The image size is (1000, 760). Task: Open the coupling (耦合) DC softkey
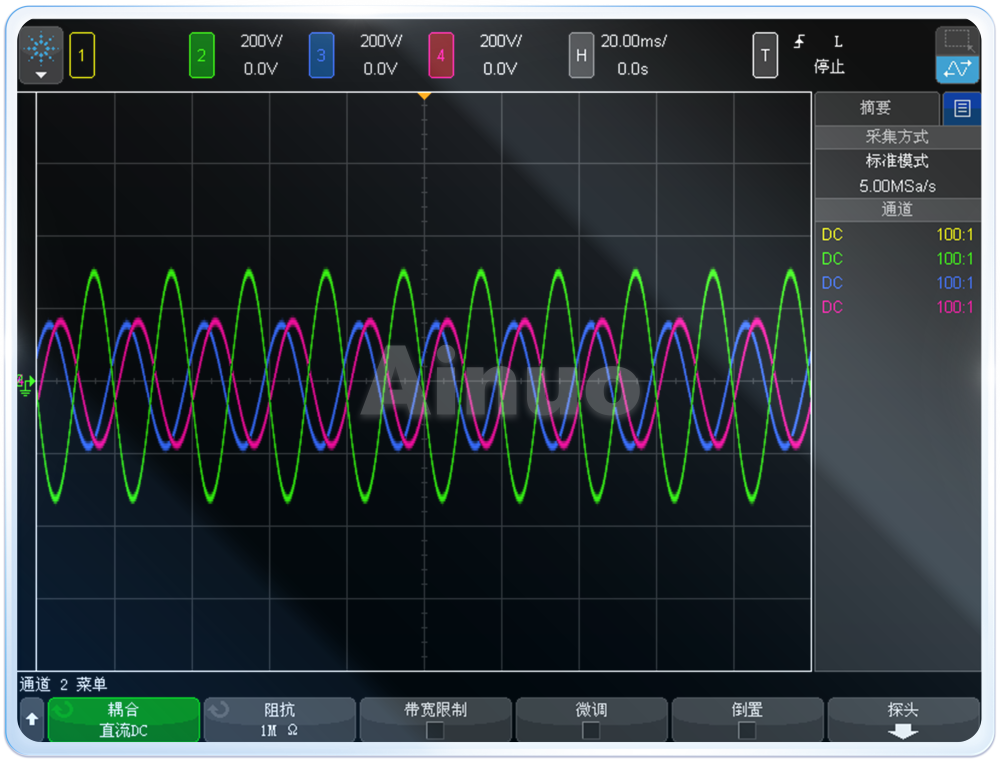[124, 719]
